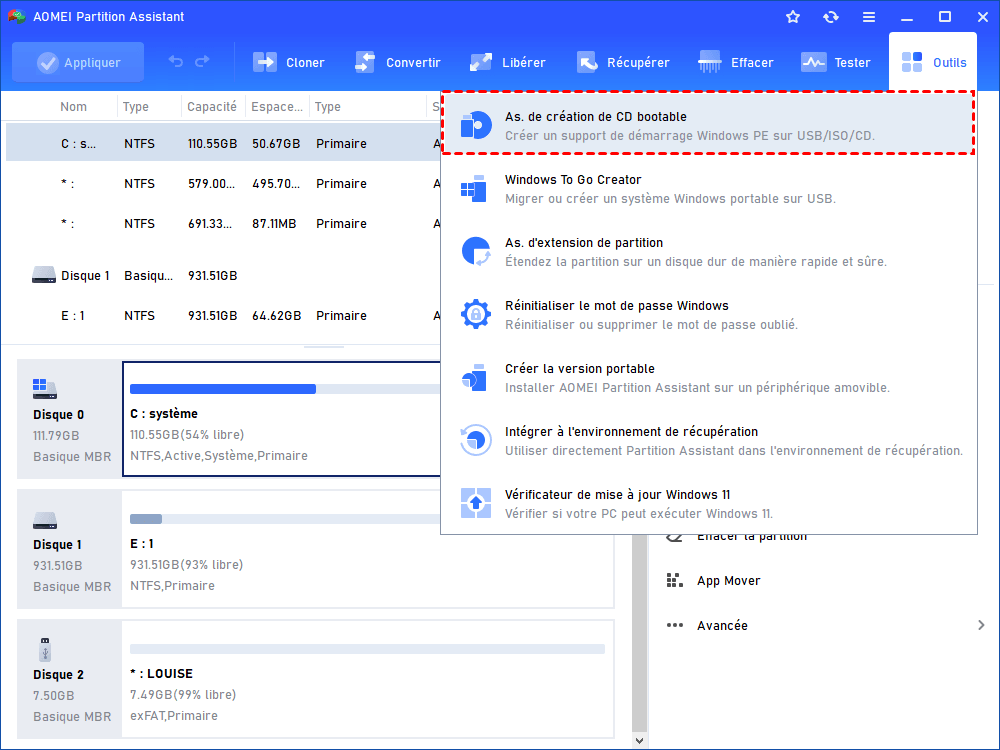Click the Appliquer button
Screen dimensions: 1000x750
click(78, 62)
